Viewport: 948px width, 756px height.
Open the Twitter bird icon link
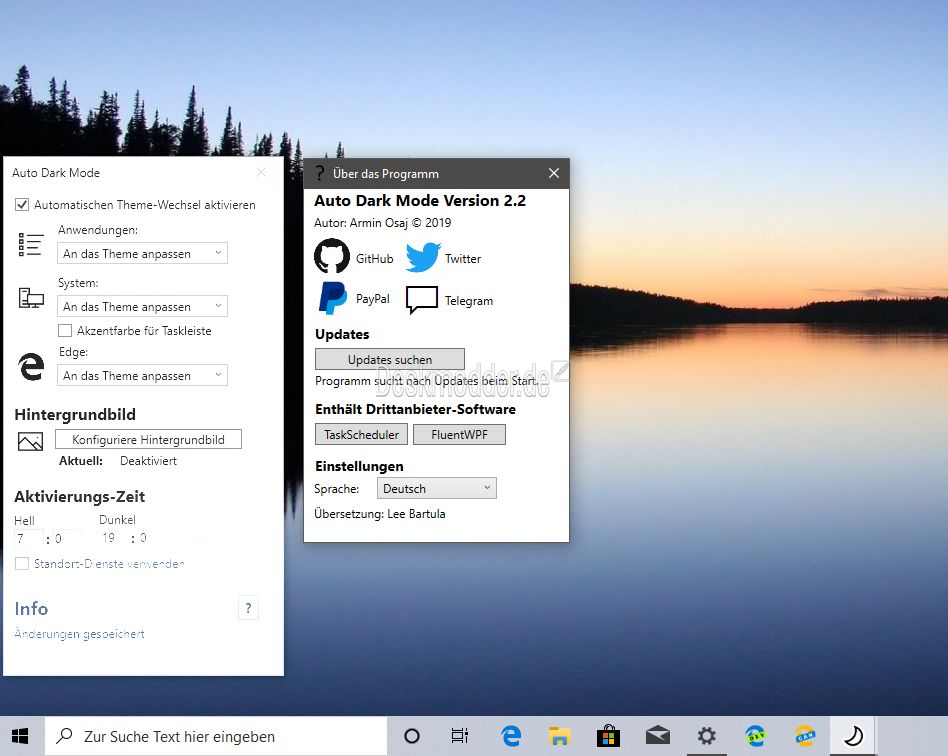(x=423, y=257)
